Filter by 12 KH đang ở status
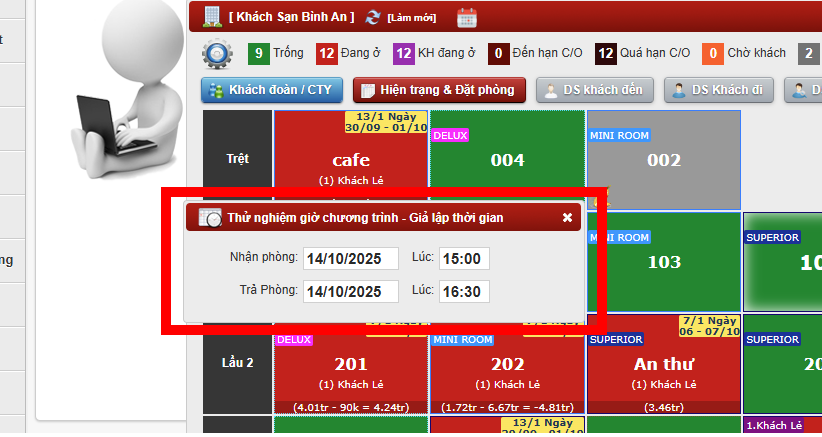Viewport: 822px width, 437px height. (x=435, y=53)
